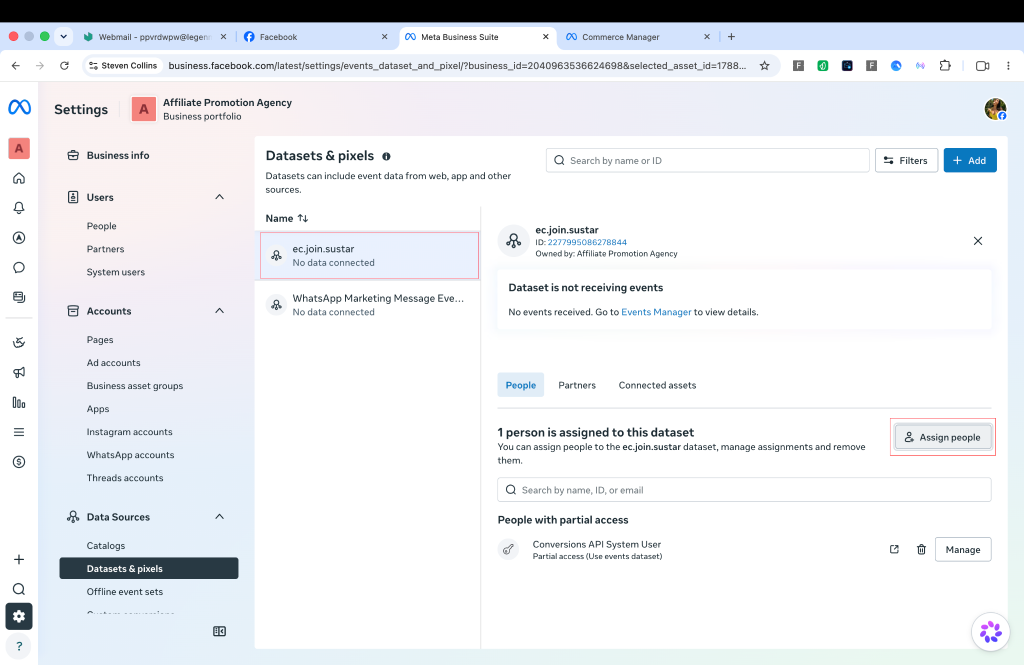Image resolution: width=1024 pixels, height=665 pixels.
Task: Click the Meta logo in sidebar
Action: pos(19,106)
